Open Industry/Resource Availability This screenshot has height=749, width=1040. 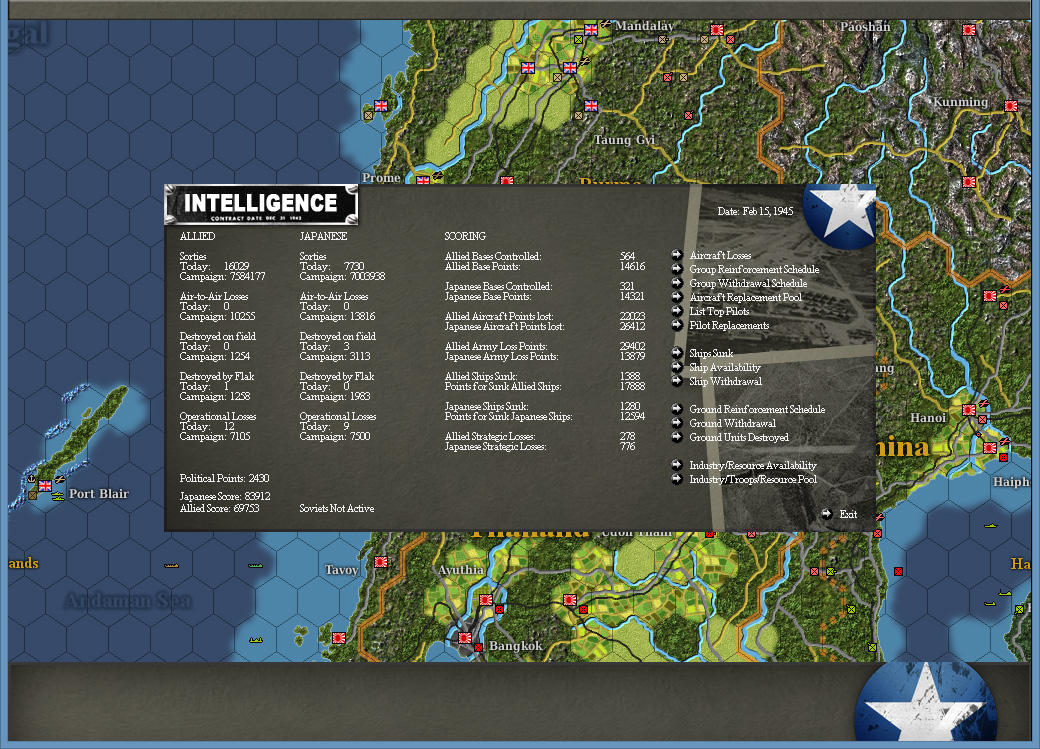752,465
